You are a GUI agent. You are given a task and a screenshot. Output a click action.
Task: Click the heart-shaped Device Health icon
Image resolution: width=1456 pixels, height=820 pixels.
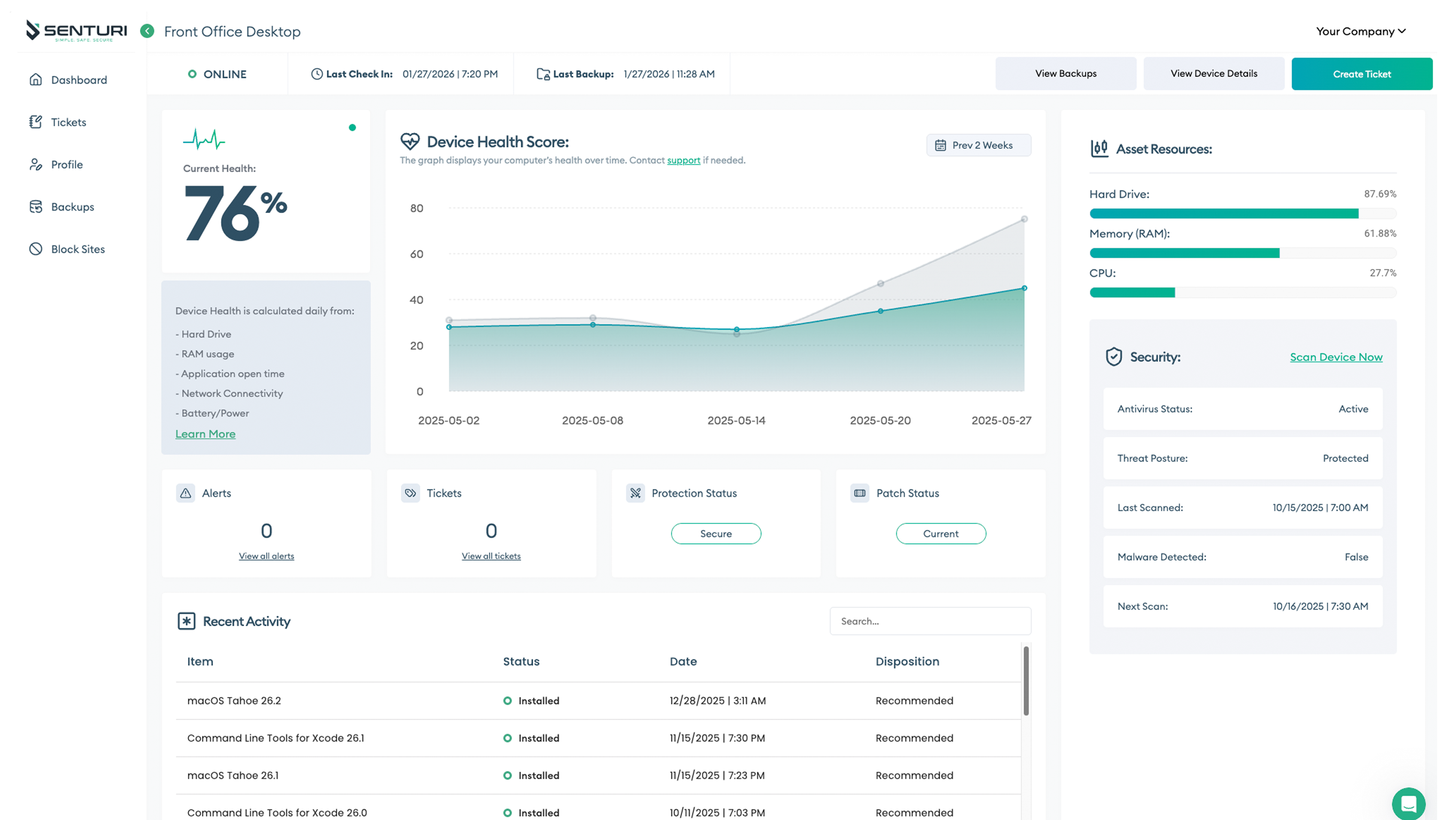coord(410,141)
